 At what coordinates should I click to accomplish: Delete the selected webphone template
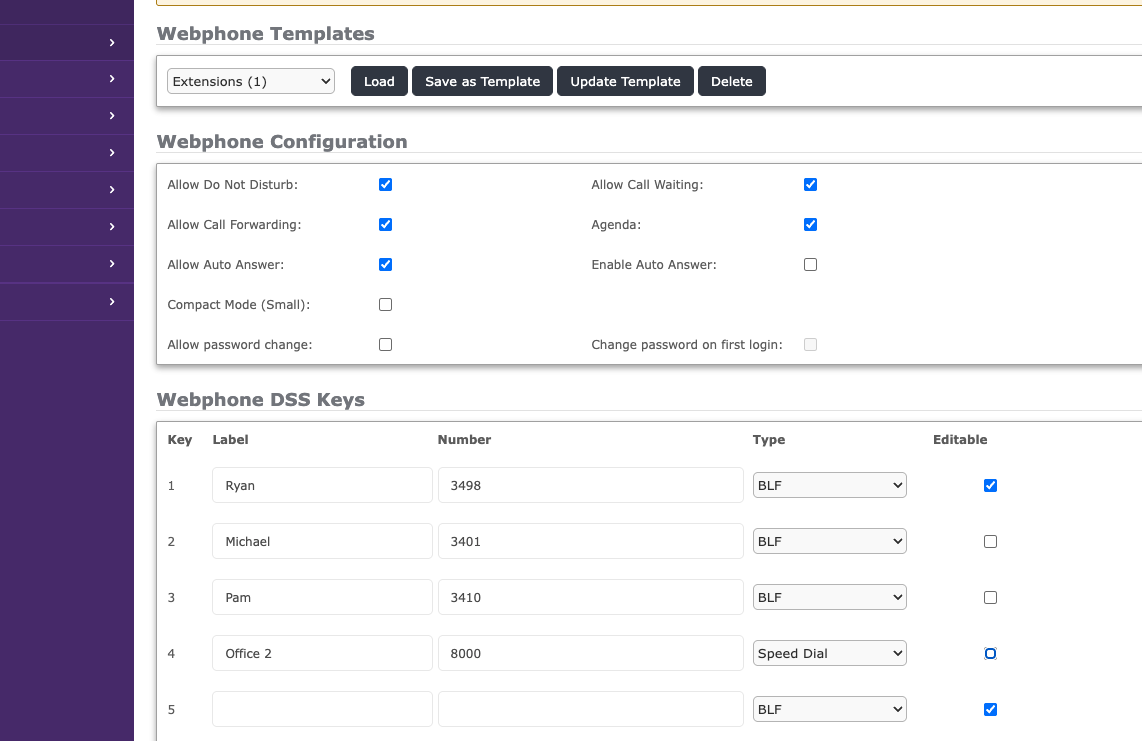pos(731,81)
